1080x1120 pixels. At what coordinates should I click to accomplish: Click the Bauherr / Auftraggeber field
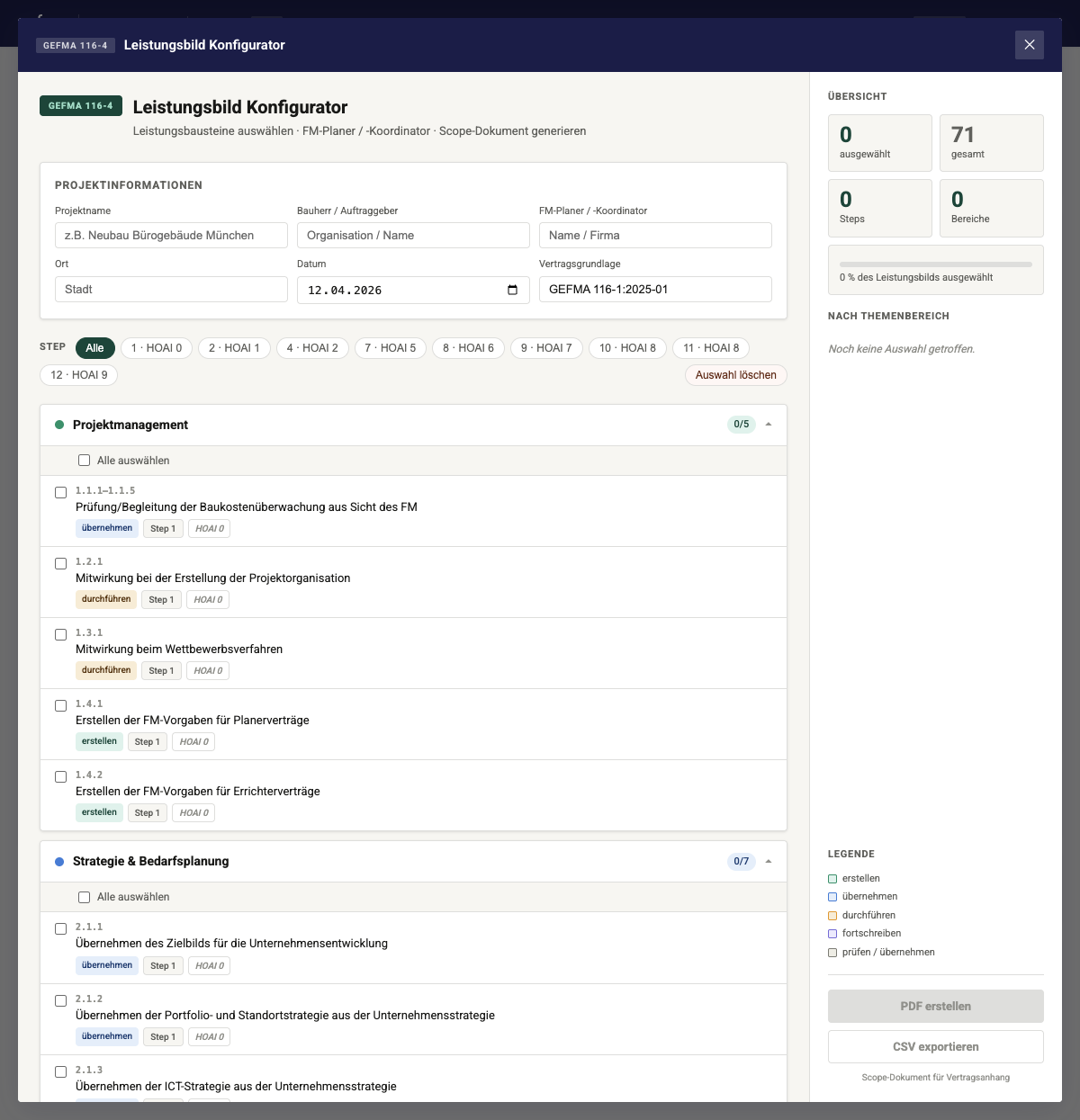[x=413, y=236]
